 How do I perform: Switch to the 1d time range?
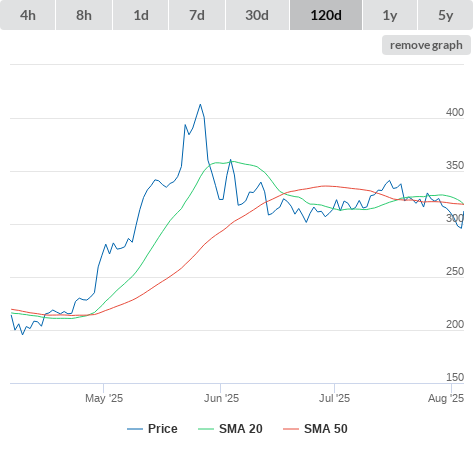click(x=141, y=15)
